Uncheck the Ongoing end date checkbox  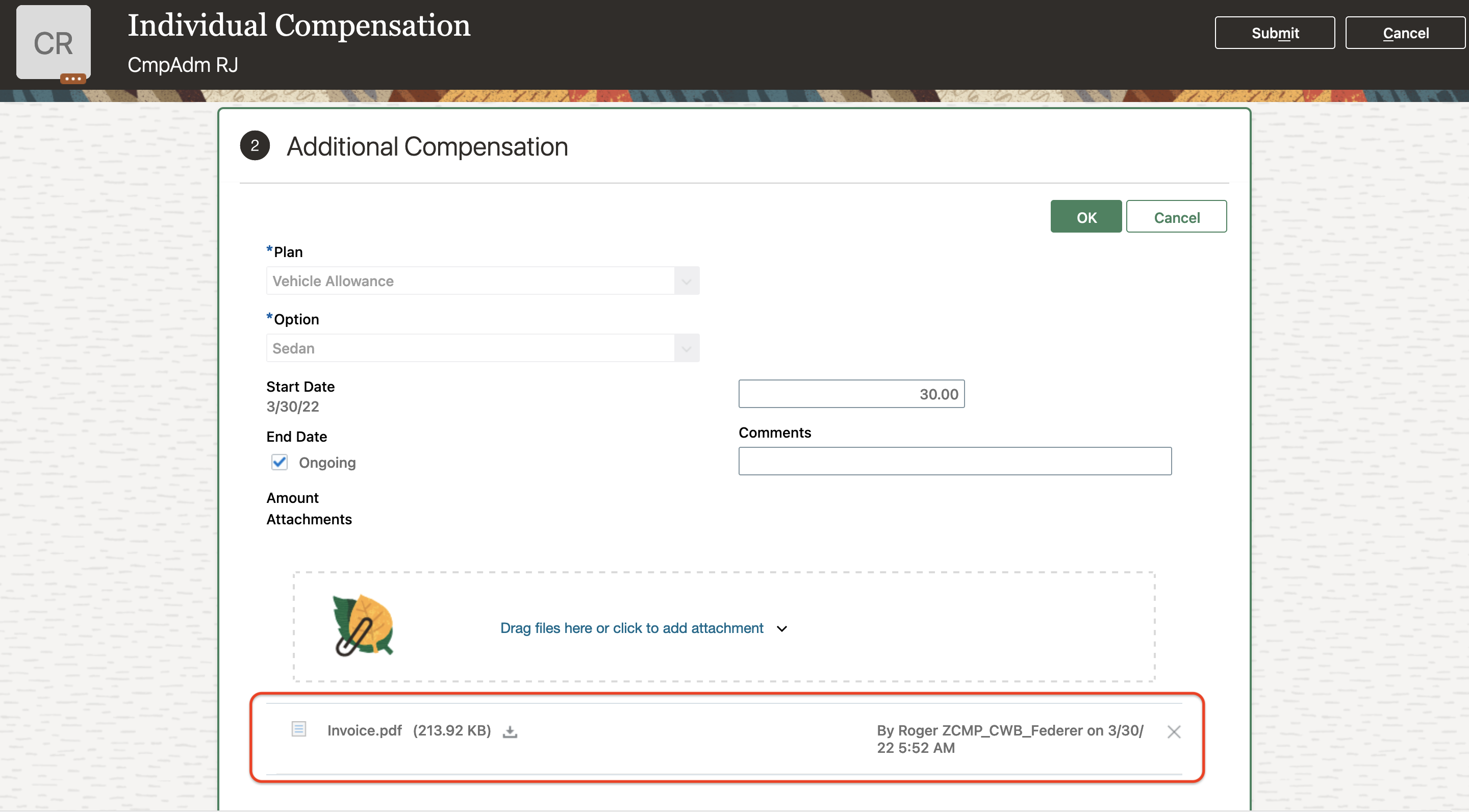coord(280,462)
